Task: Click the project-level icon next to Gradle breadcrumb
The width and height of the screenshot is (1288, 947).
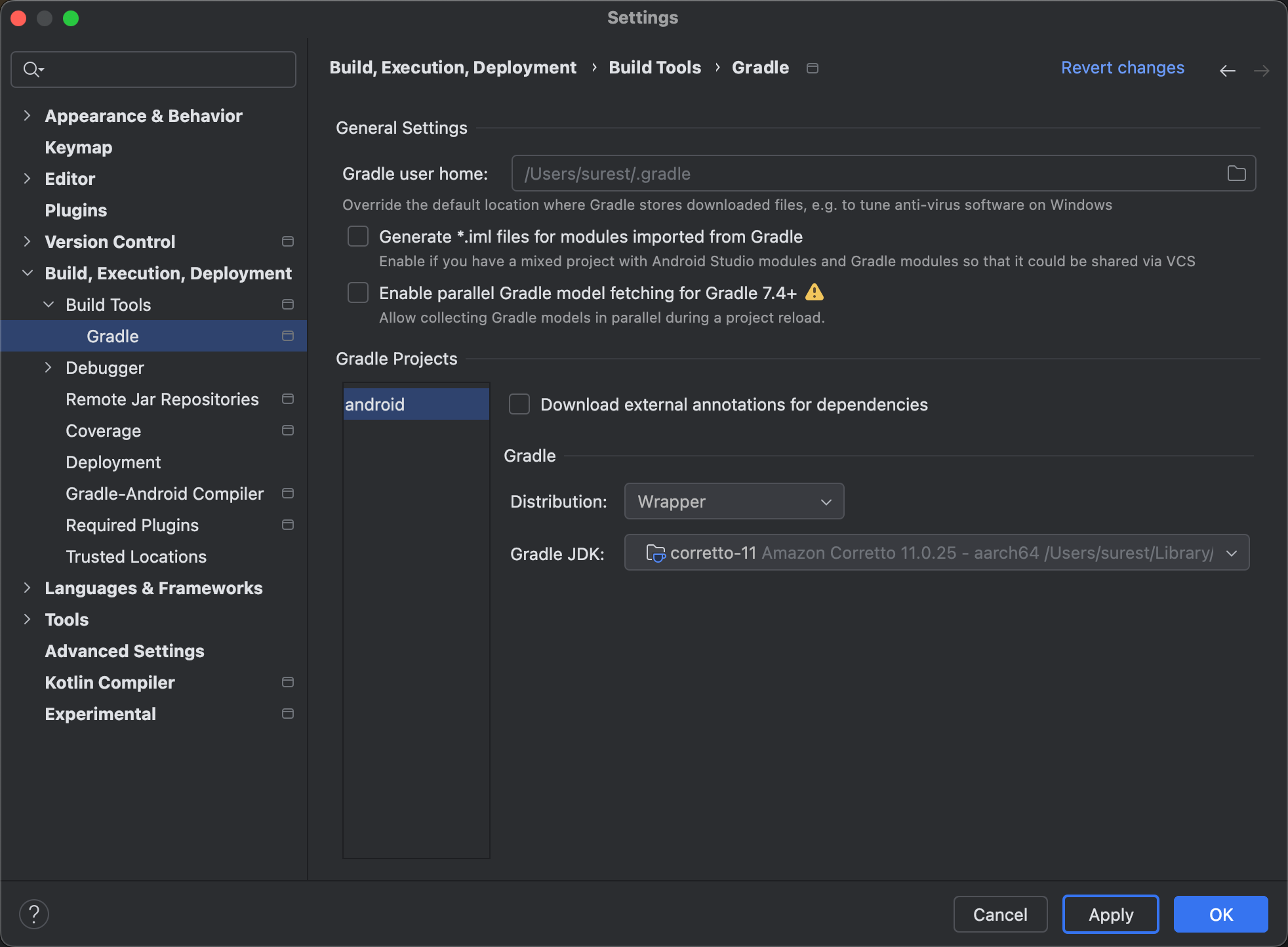Action: pyautogui.click(x=813, y=68)
